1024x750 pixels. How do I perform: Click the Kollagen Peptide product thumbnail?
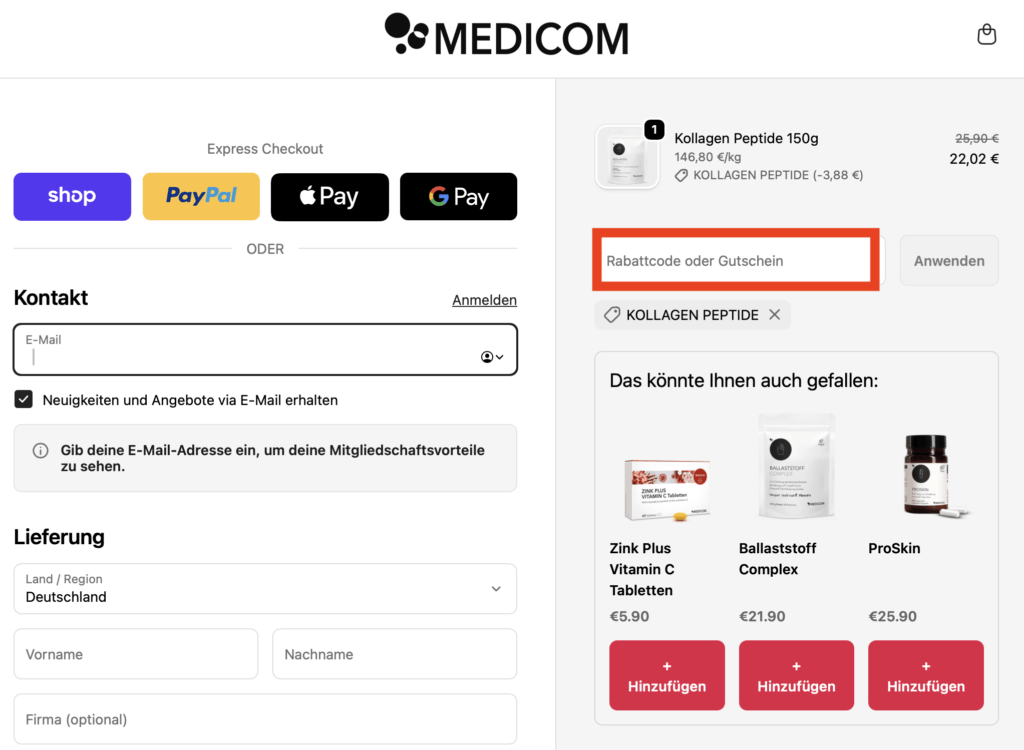[x=627, y=156]
